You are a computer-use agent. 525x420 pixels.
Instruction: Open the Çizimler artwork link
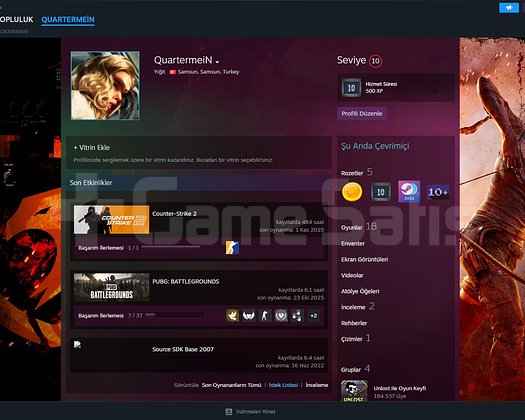click(x=352, y=339)
